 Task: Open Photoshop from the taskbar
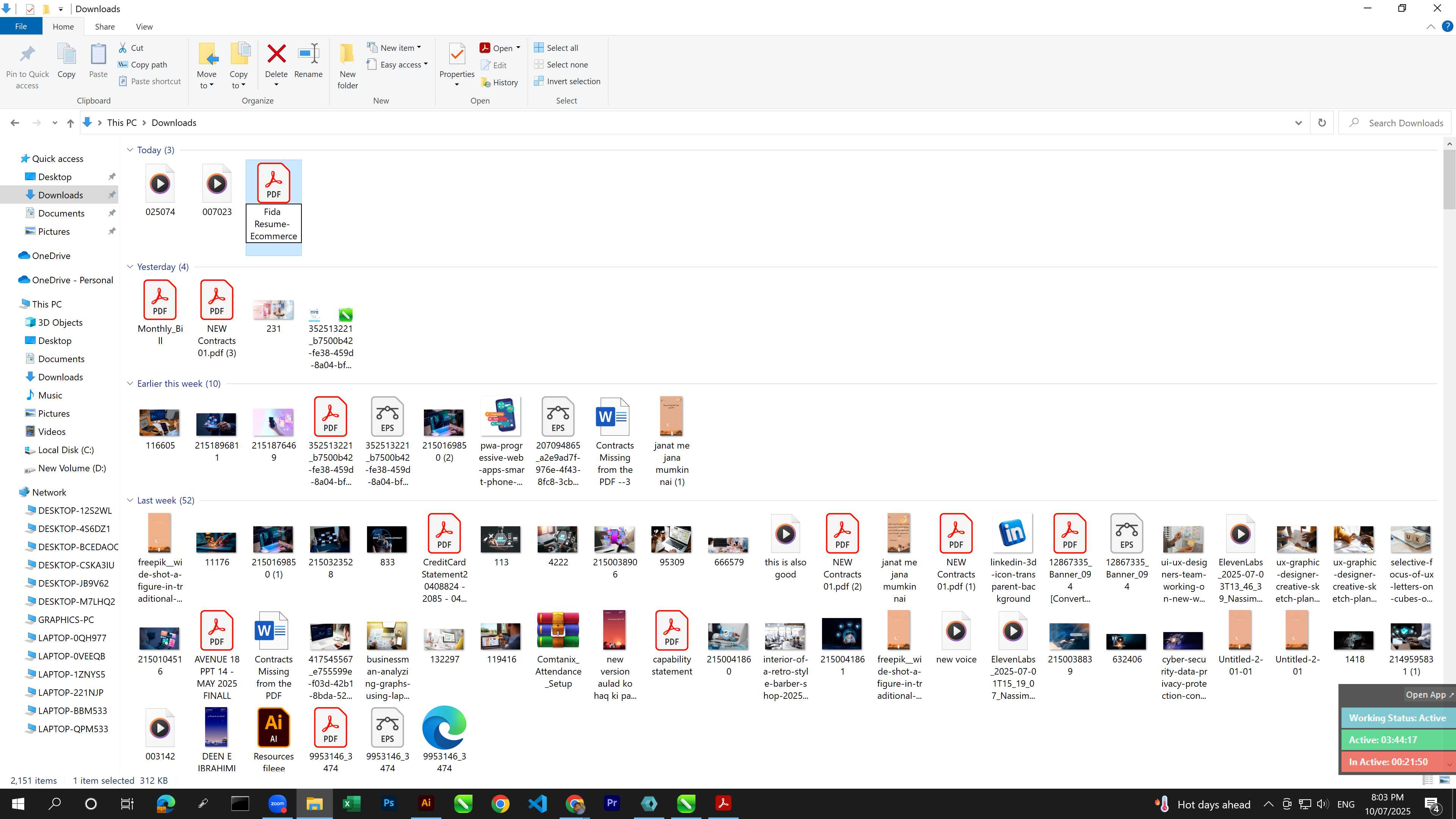click(388, 803)
